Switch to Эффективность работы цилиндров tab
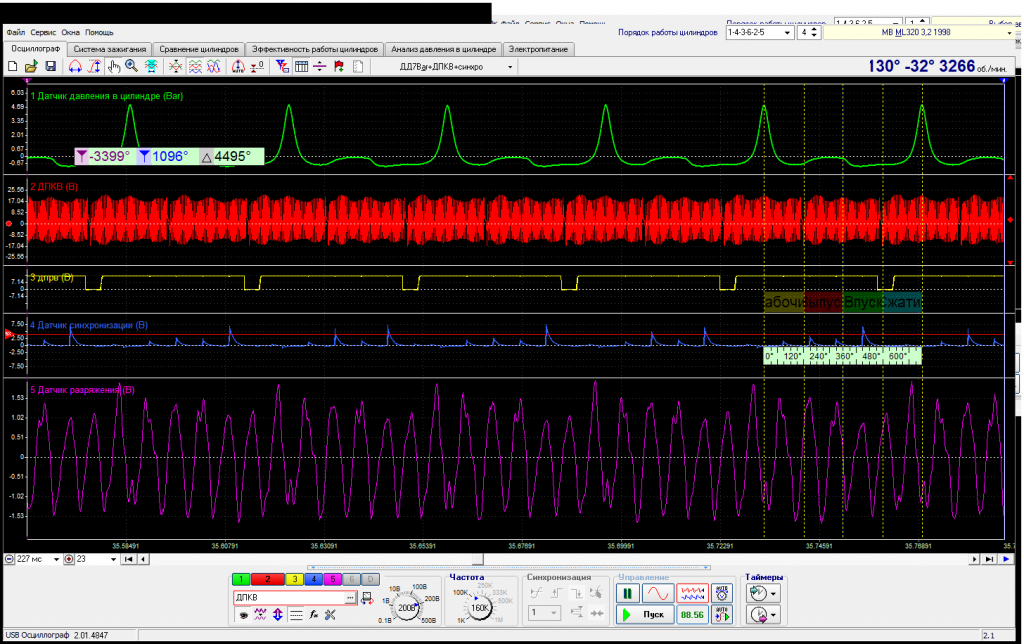The height and width of the screenshot is (644, 1024). pos(315,49)
